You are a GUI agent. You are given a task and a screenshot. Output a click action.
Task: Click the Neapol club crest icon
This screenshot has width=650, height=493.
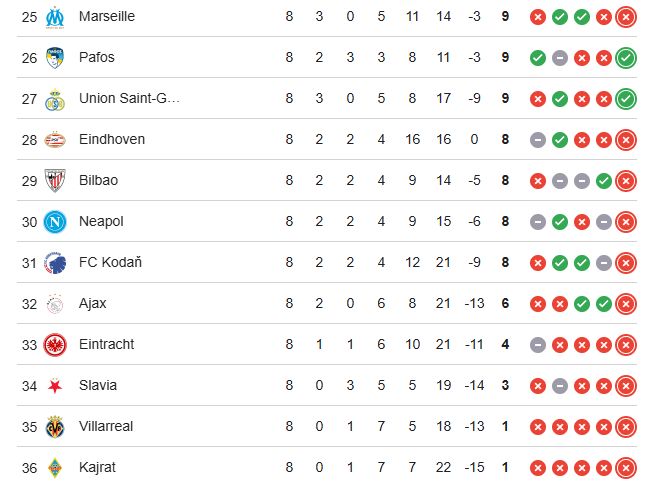click(54, 222)
